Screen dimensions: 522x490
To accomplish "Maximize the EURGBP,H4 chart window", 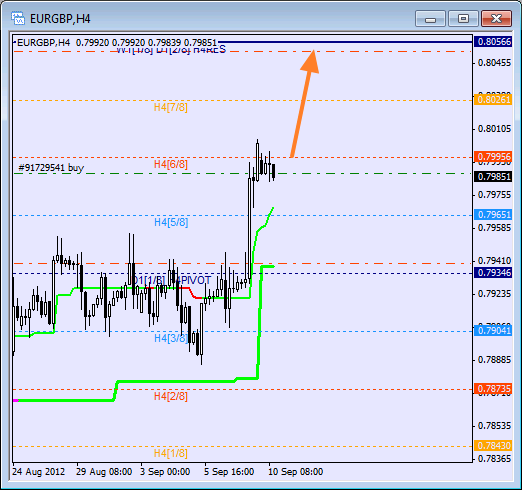I will 463,19.
